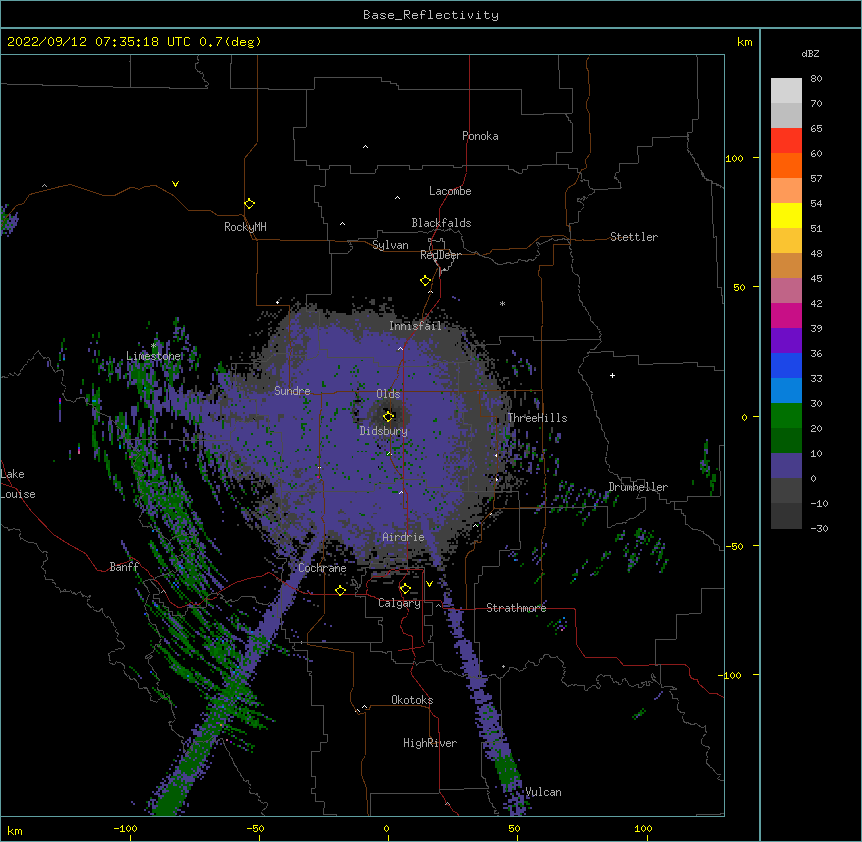Image resolution: width=862 pixels, height=842 pixels.
Task: Click the Okotoks label
Action: (x=412, y=700)
